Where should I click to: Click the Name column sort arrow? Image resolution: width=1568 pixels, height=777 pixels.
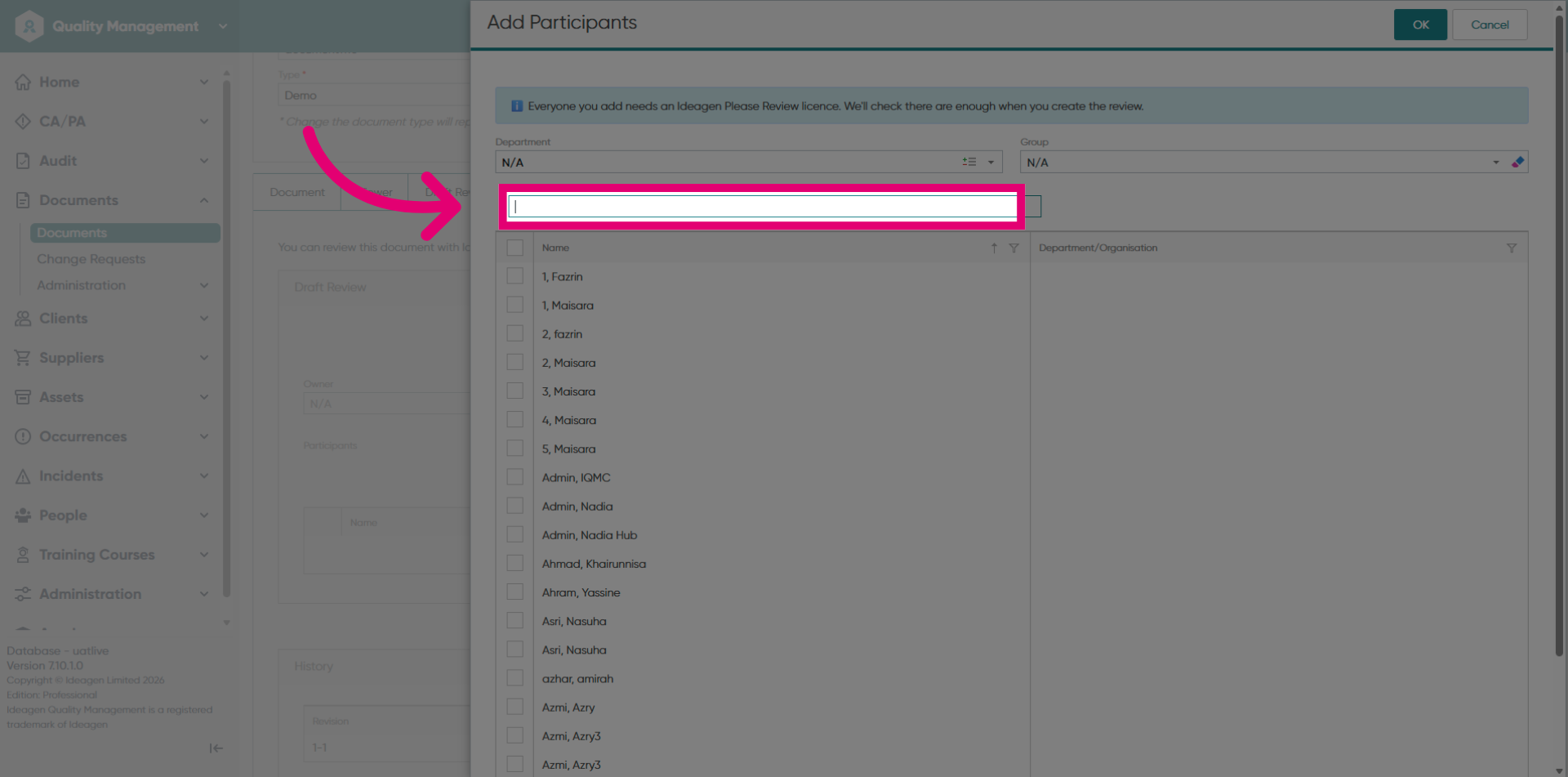(994, 248)
